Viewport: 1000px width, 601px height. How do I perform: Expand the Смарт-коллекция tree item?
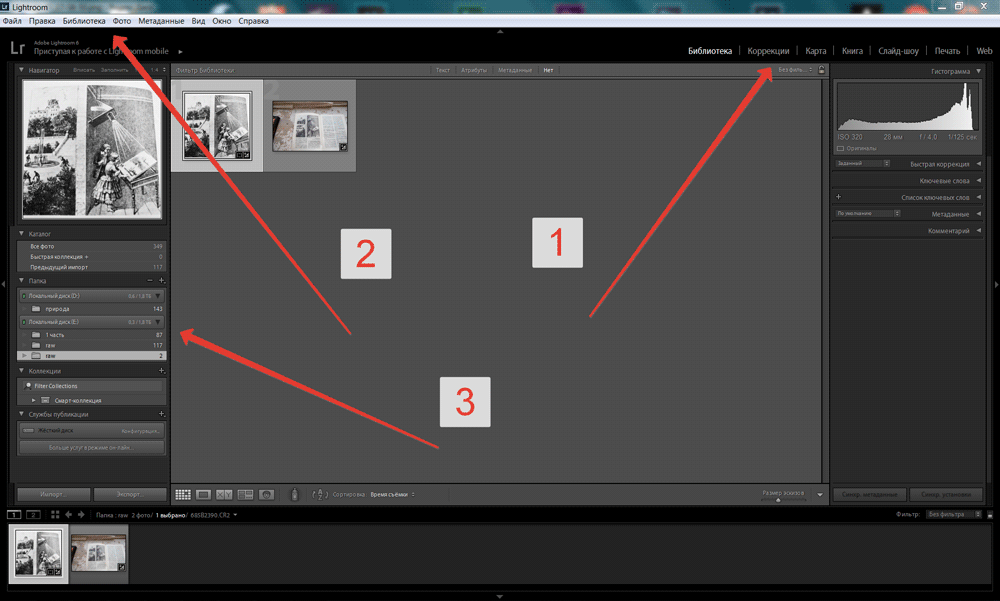click(x=34, y=400)
